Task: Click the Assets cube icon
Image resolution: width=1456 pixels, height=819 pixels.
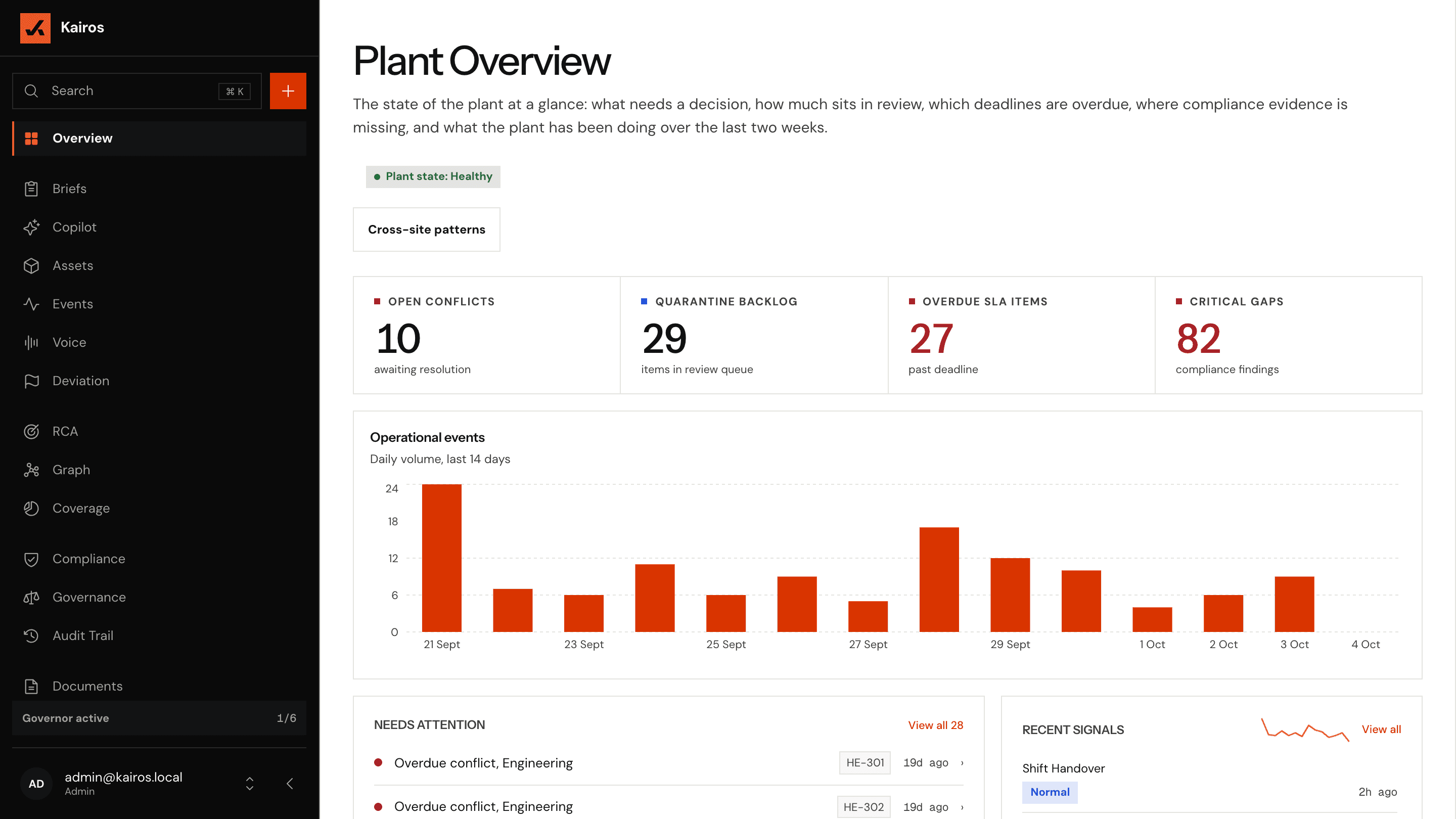Action: pyautogui.click(x=32, y=265)
